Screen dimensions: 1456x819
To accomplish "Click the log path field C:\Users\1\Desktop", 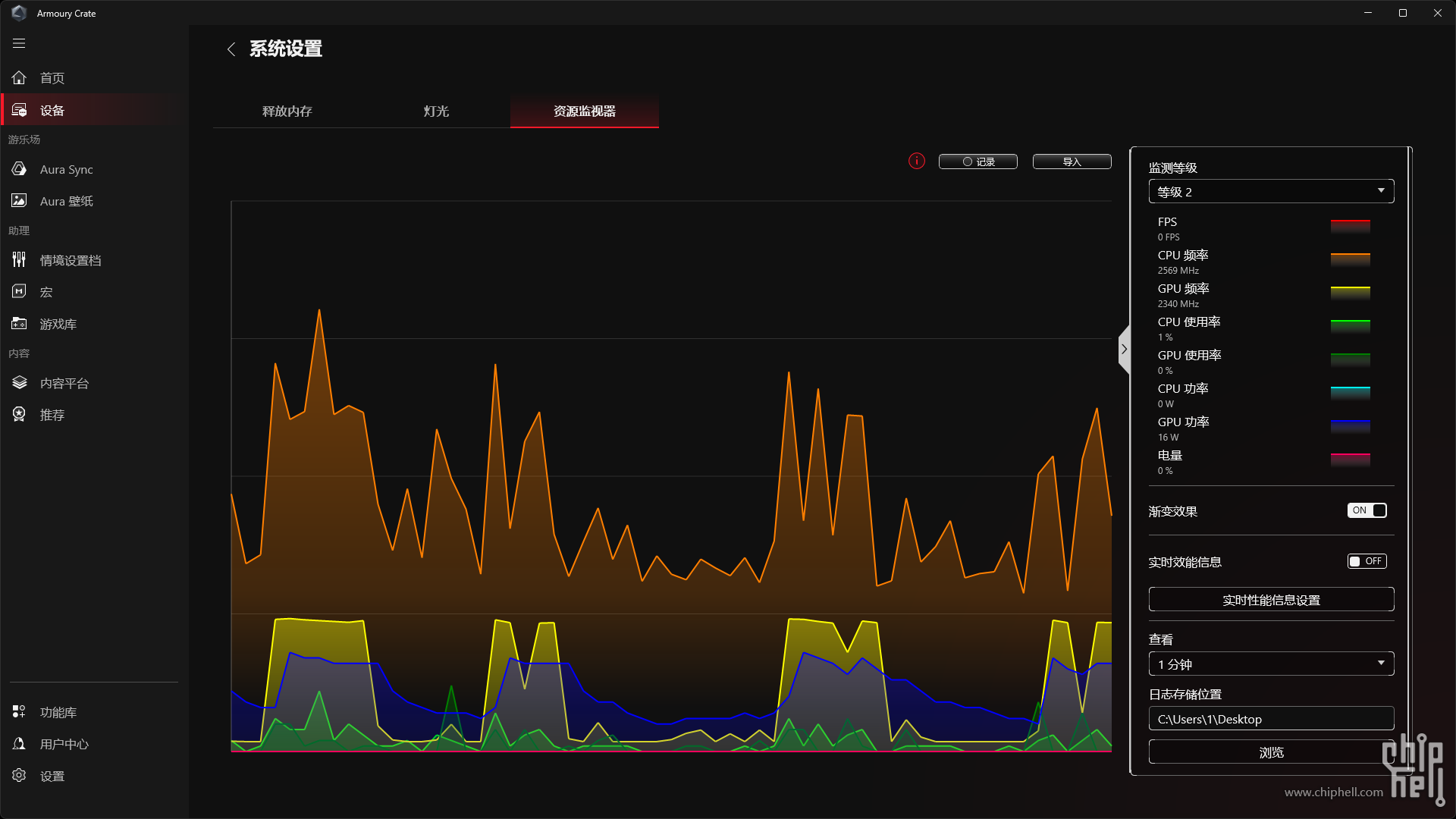I will click(1271, 719).
